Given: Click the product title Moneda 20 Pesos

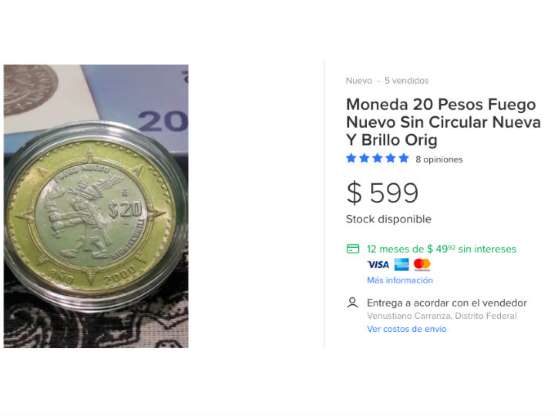Looking at the screenshot, I should tap(444, 122).
